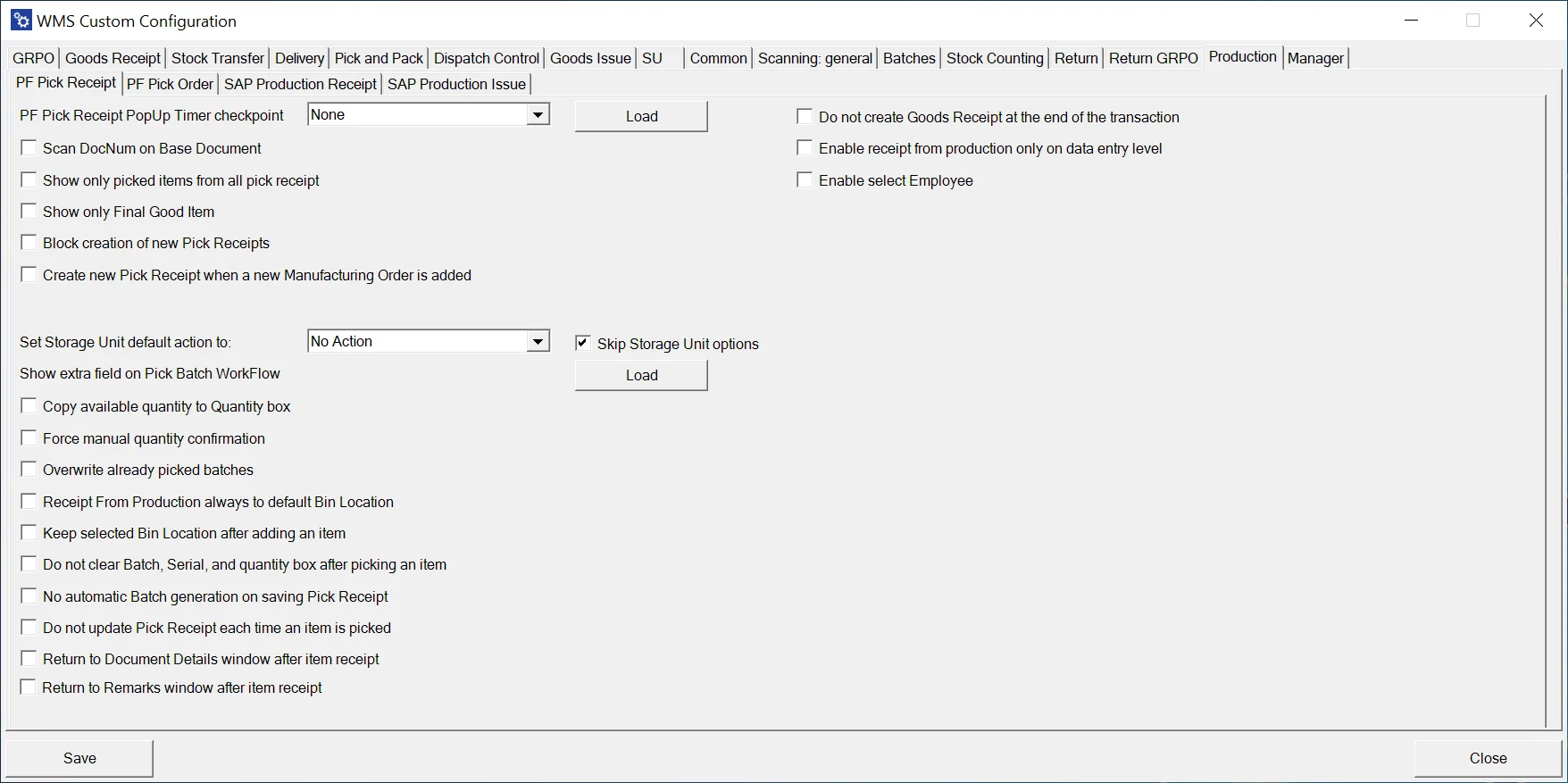This screenshot has width=1568, height=783.
Task: Check Do not create Goods Receipt at transaction end
Action: click(x=805, y=117)
